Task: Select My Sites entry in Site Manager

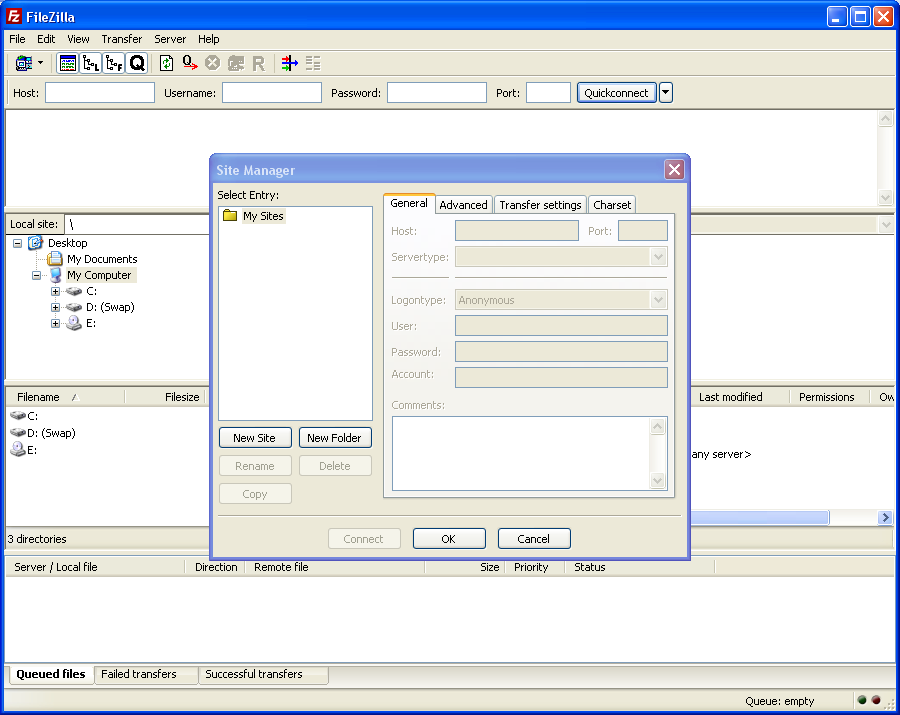Action: 263,216
